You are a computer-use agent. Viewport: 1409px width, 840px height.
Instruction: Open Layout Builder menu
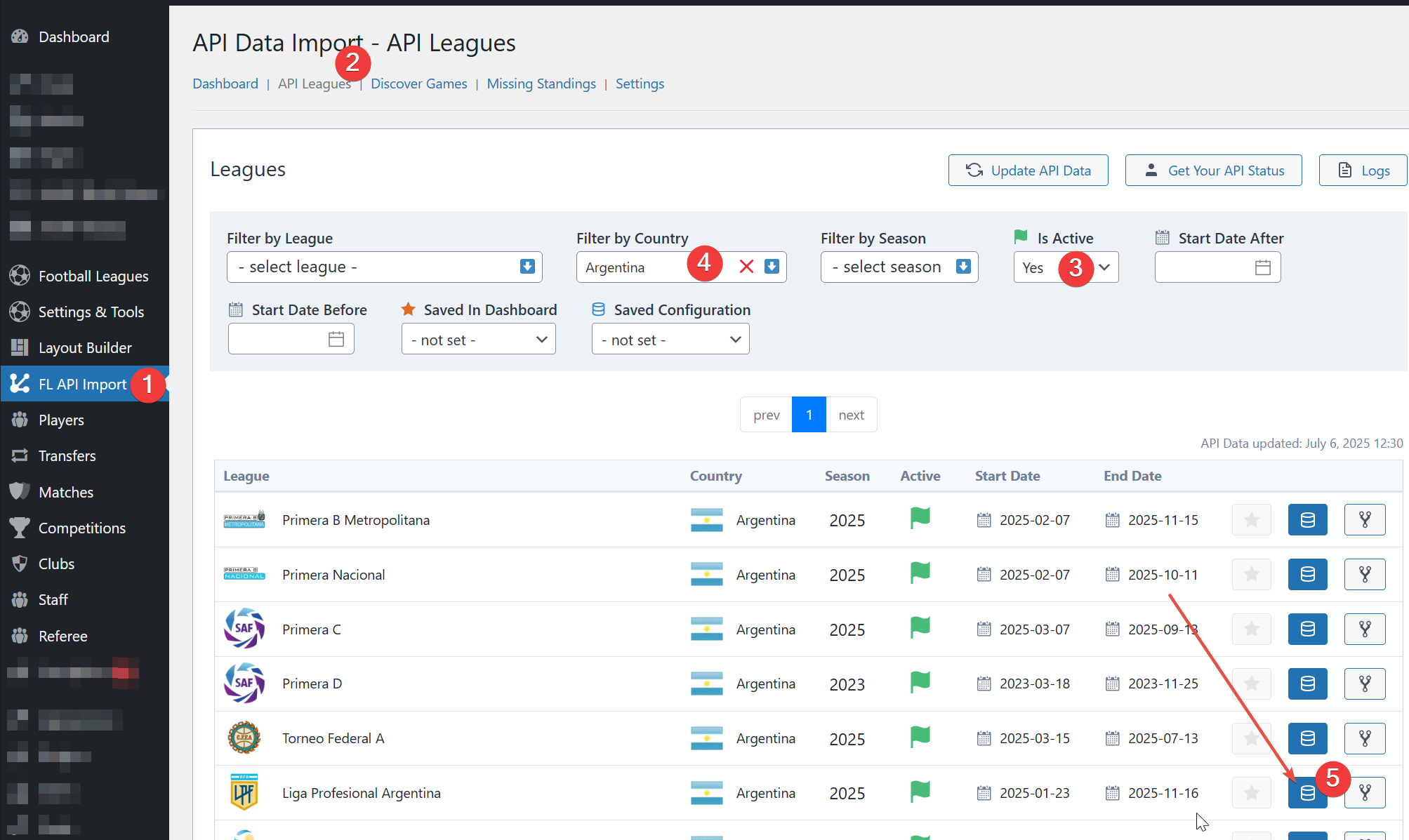click(x=84, y=347)
